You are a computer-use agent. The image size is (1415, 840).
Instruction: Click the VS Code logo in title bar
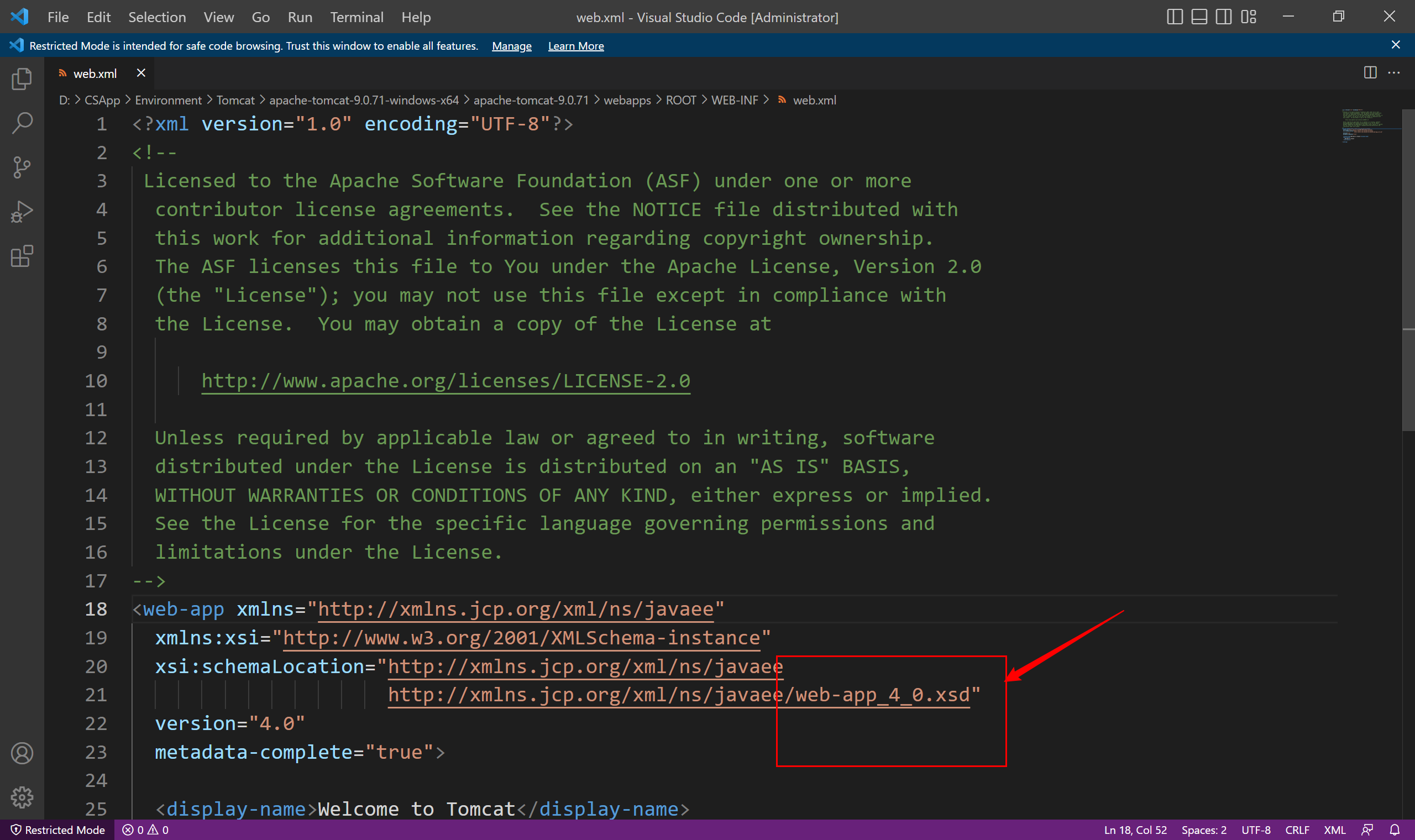[x=19, y=17]
